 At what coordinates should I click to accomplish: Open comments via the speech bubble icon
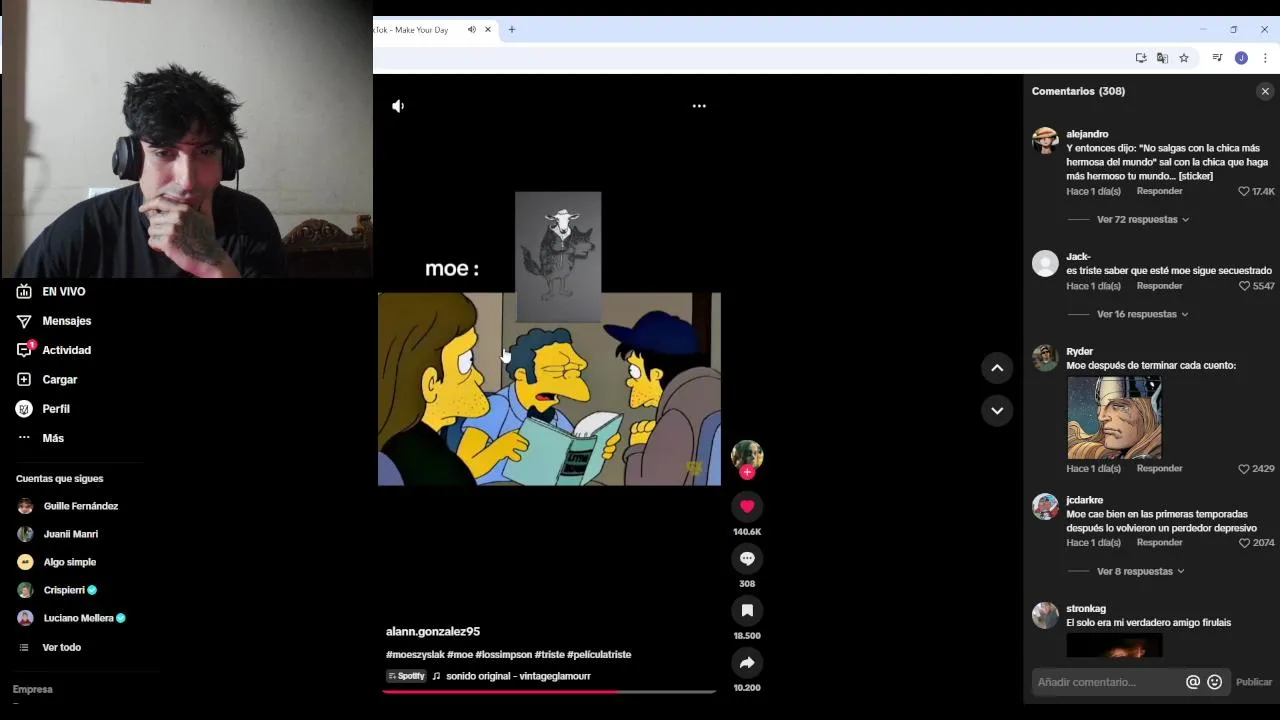[x=747, y=559]
